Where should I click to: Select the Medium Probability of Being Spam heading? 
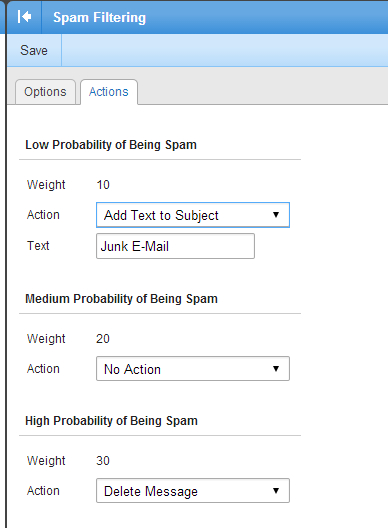click(x=122, y=299)
